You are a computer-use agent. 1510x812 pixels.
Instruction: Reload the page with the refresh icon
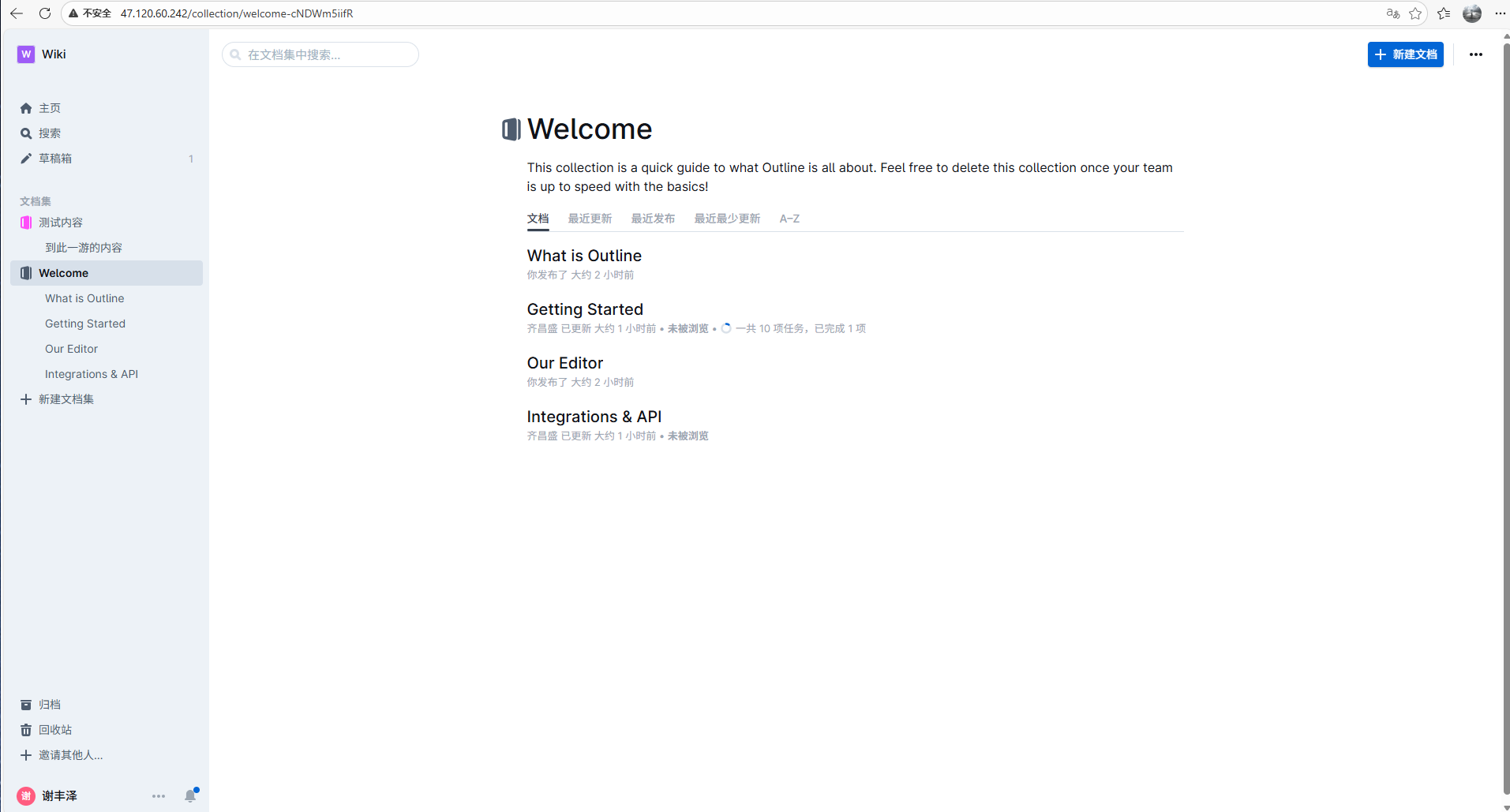[x=45, y=13]
